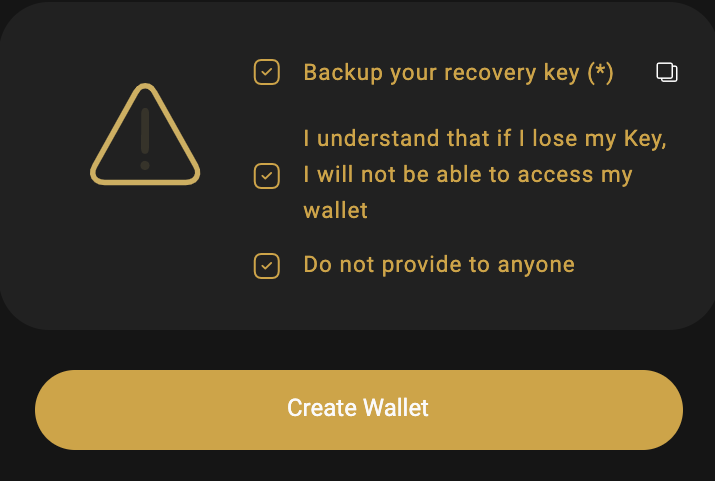Click the 'I understand that if I lose my Key,' line
Image resolution: width=715 pixels, height=481 pixels.
(x=485, y=139)
